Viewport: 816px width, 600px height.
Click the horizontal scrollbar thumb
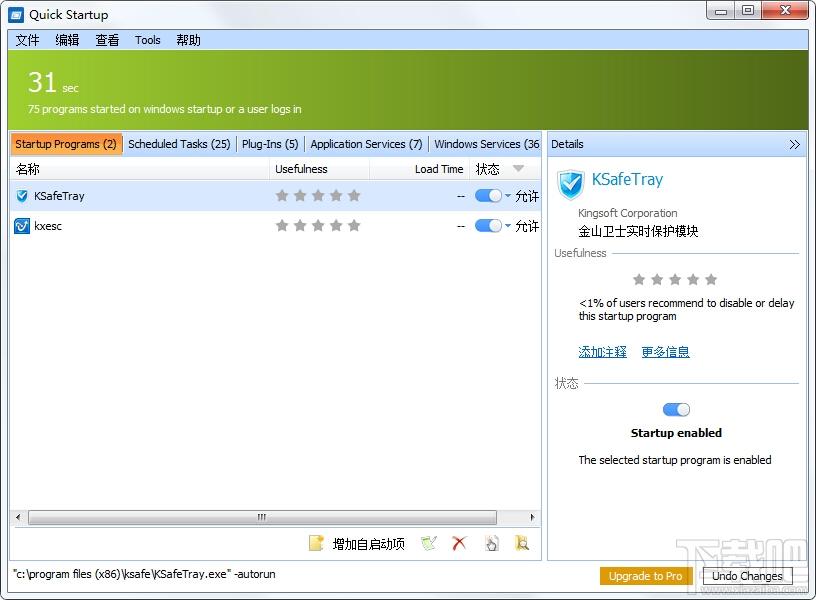262,517
